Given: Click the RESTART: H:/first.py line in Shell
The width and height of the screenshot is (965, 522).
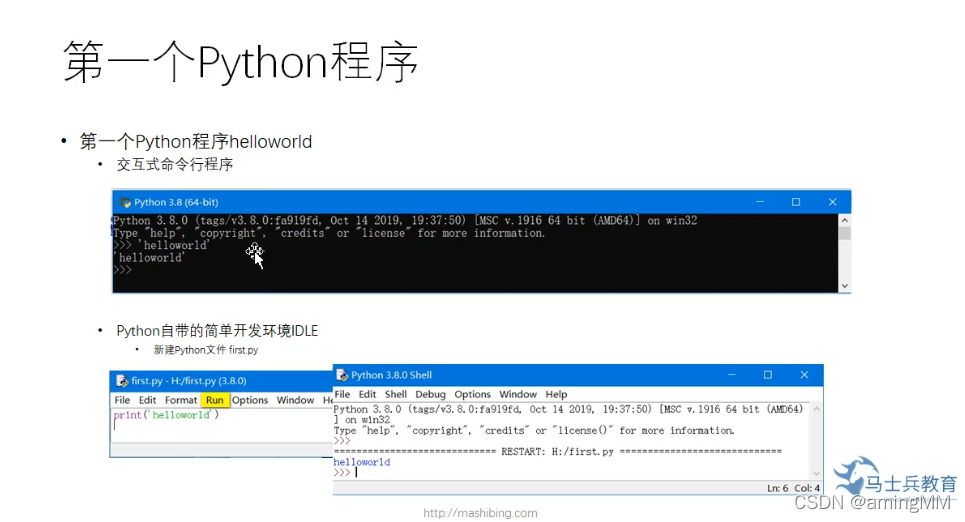Looking at the screenshot, I should [558, 451].
